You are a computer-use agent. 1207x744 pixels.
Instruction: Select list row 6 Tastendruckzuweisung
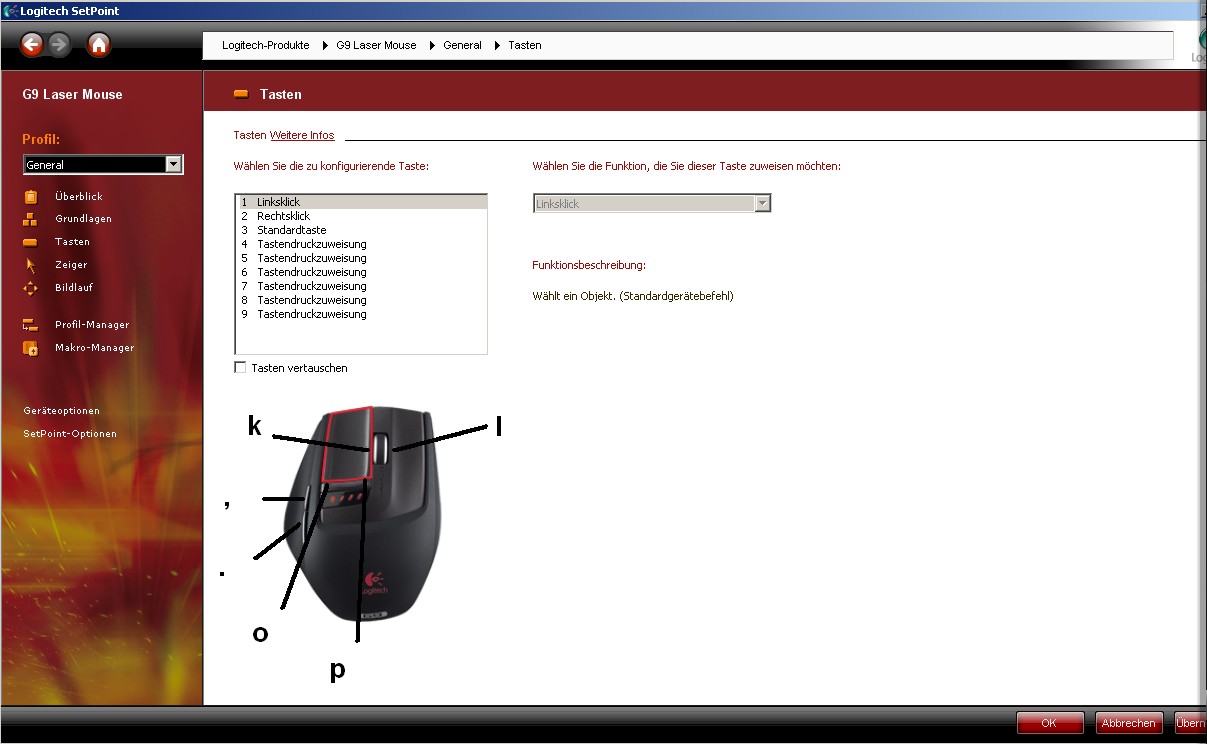(x=361, y=272)
